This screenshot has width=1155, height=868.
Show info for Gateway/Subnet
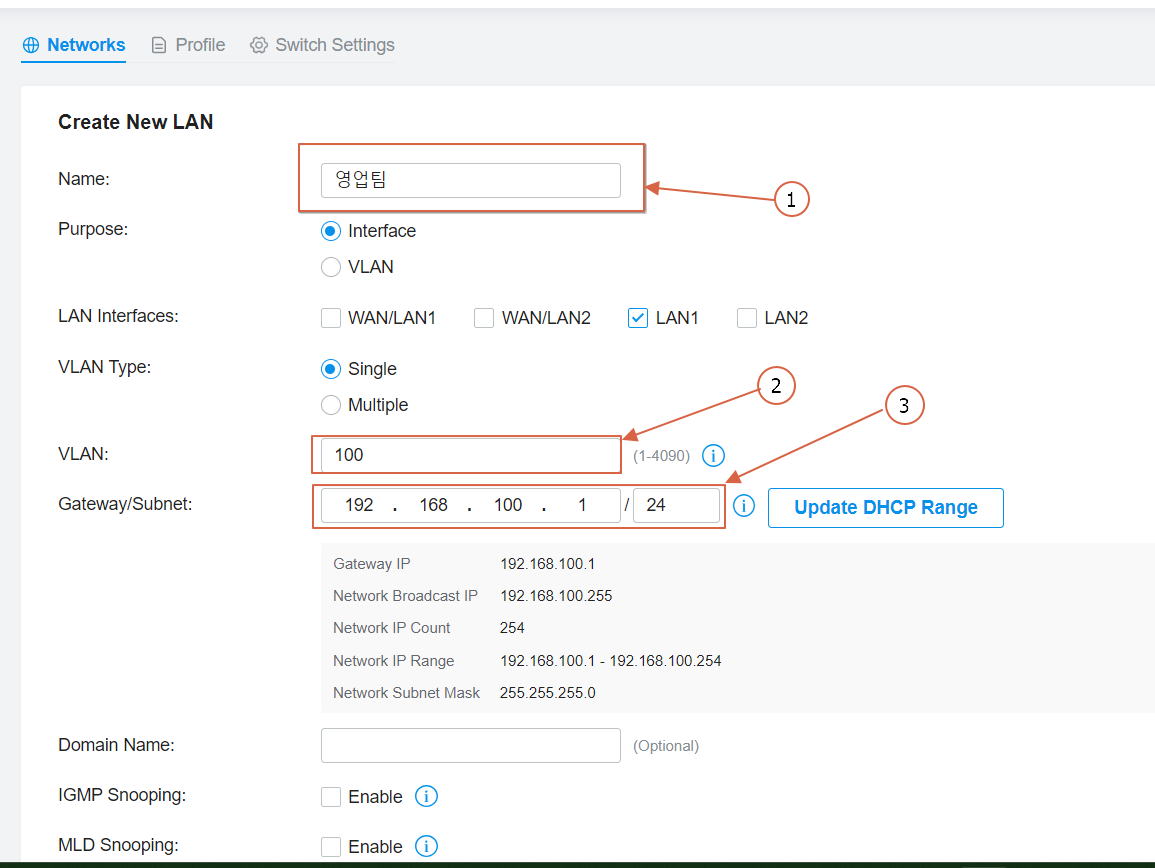click(744, 505)
